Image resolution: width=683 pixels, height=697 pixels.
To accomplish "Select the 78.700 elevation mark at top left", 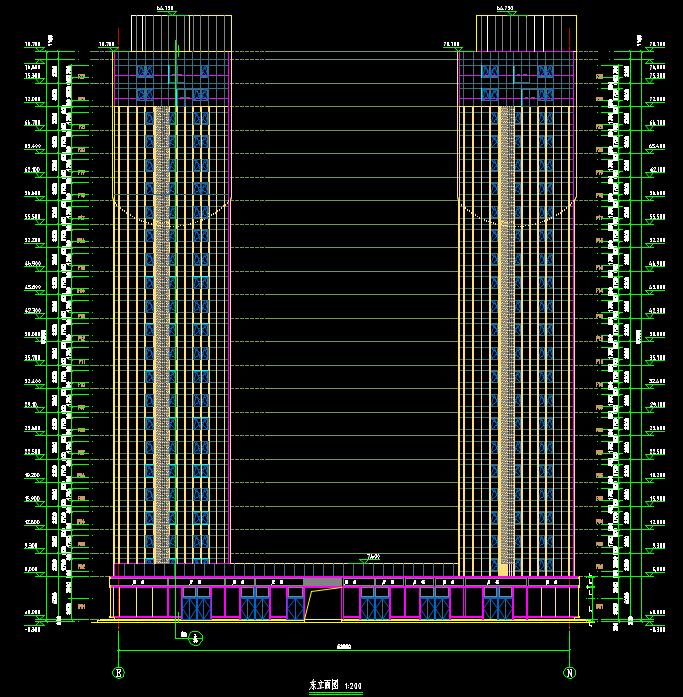I will tap(30, 45).
